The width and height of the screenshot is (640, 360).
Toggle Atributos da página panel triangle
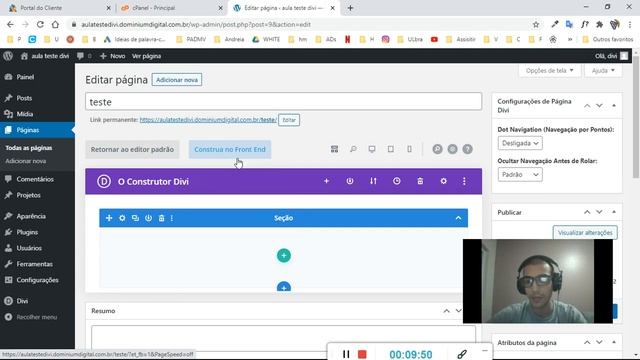pos(614,342)
